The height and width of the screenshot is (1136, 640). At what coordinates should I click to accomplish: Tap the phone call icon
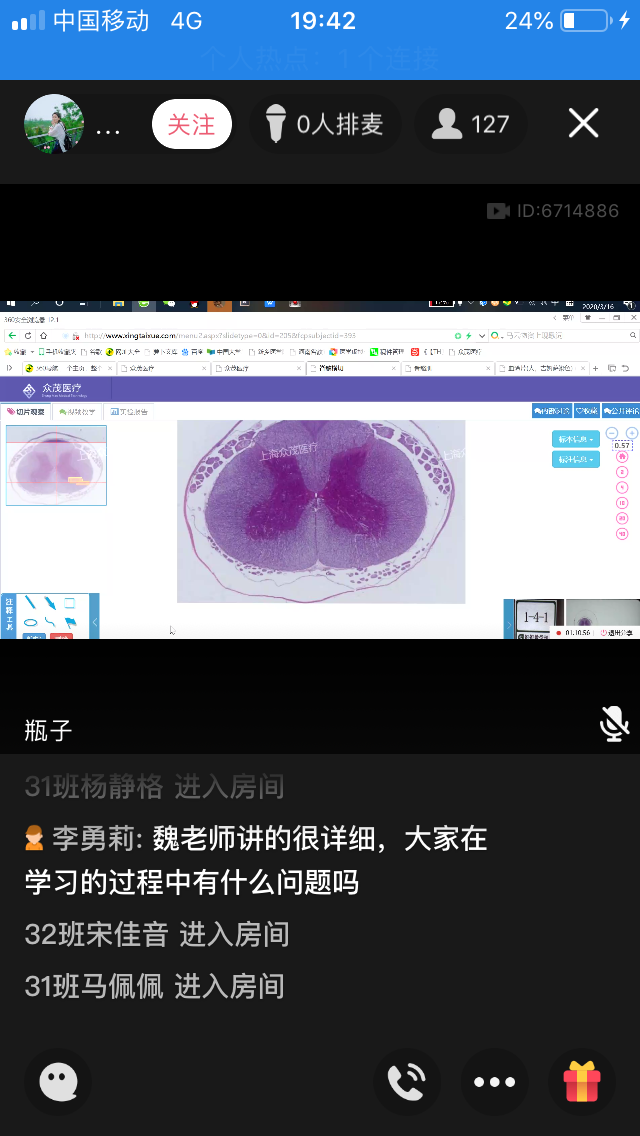coord(407,1082)
